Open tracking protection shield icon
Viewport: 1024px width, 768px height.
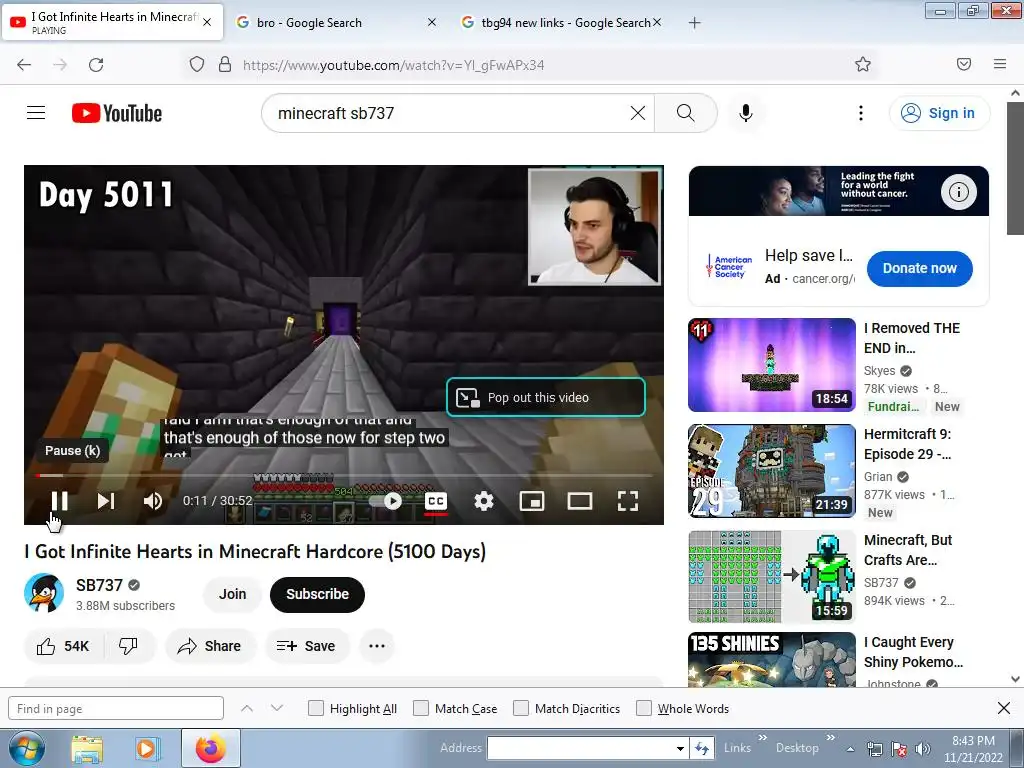197,65
